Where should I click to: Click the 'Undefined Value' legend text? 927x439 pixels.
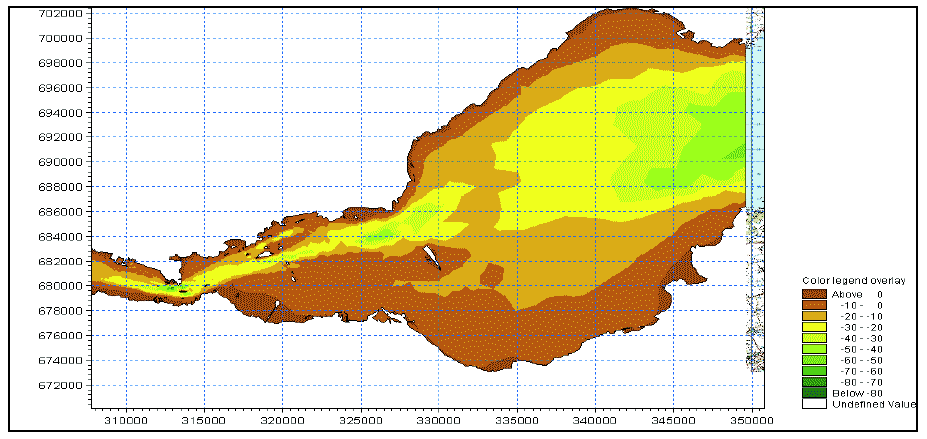875,404
